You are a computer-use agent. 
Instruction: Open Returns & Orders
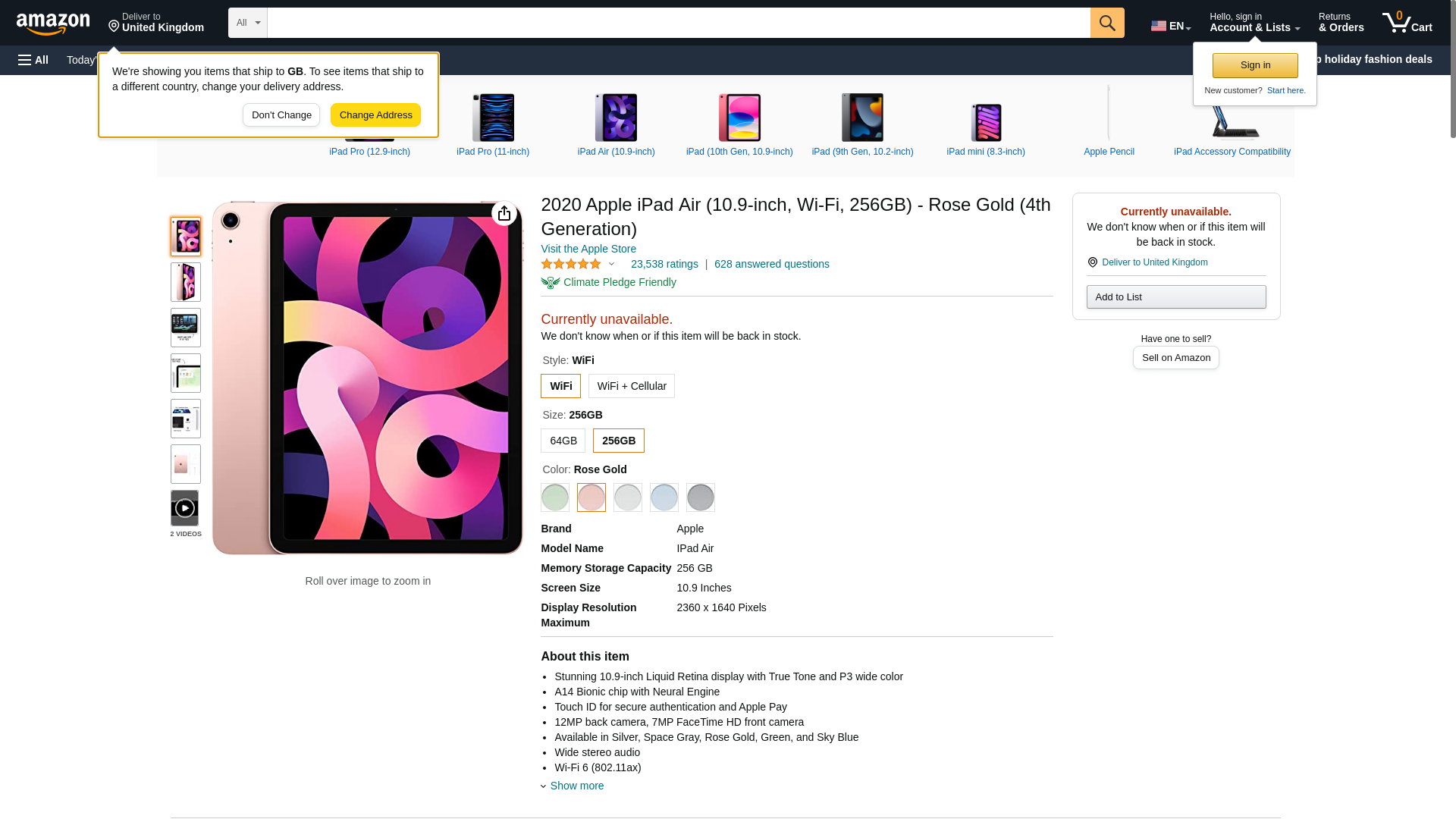1341,23
